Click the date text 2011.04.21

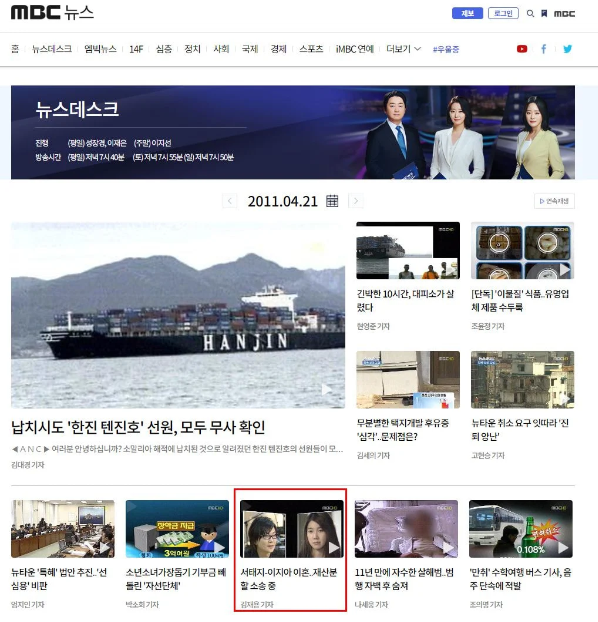point(283,201)
